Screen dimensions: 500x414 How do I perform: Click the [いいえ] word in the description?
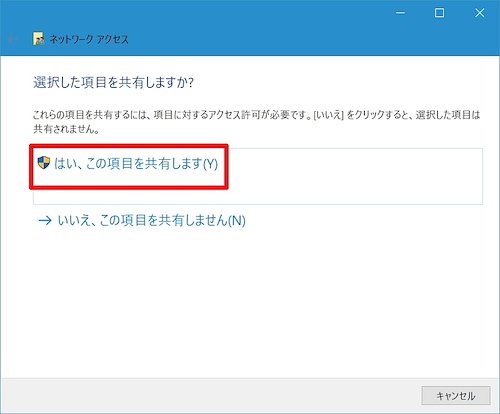(x=328, y=115)
